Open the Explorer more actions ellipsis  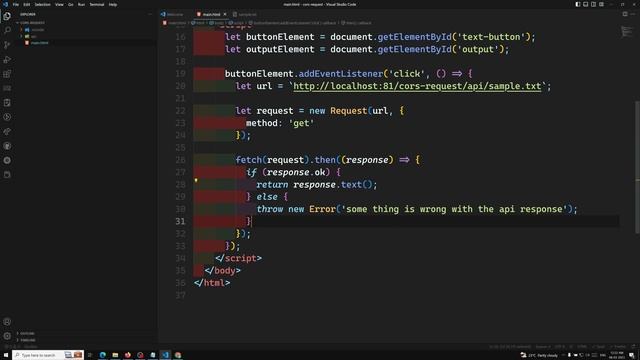(150, 14)
